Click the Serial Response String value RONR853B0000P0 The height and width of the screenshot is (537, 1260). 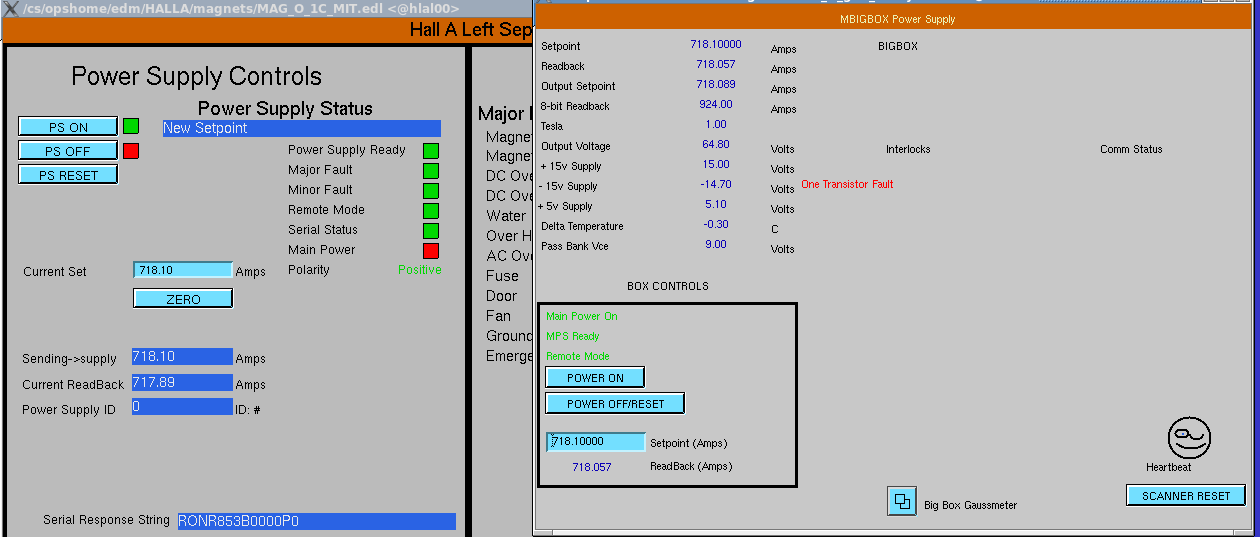click(316, 521)
